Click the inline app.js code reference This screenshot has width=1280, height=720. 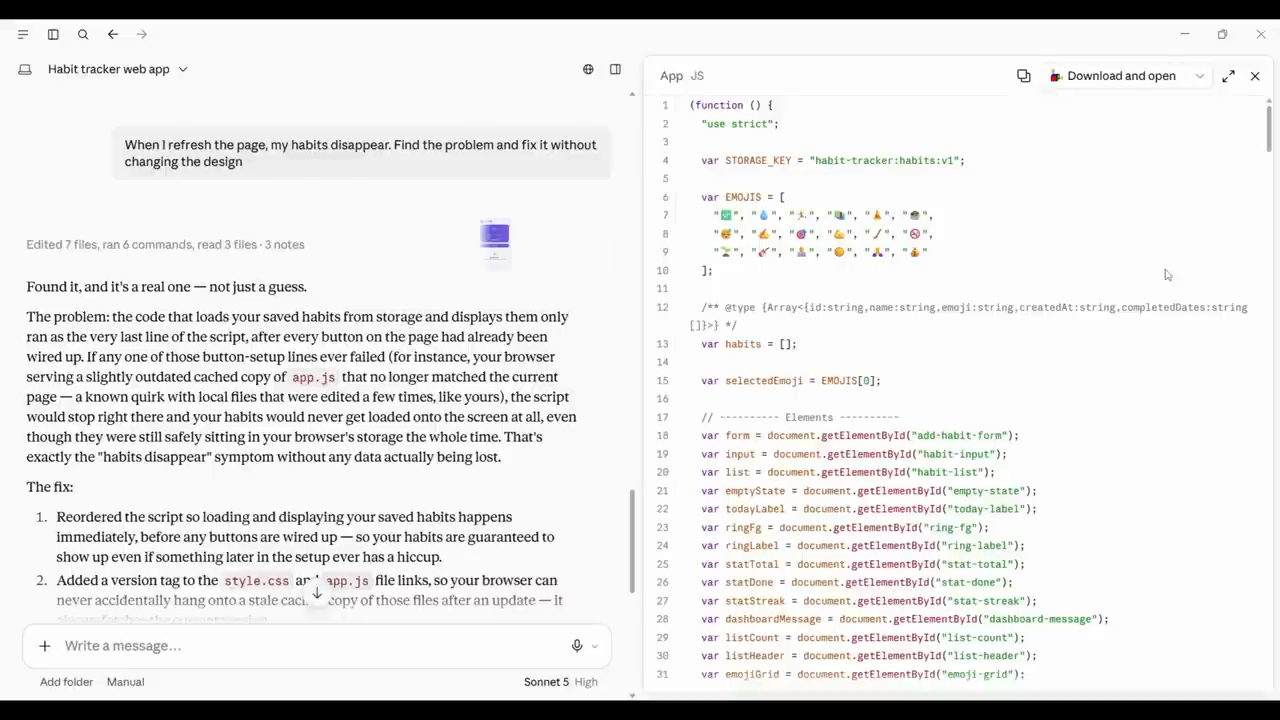[x=313, y=377]
